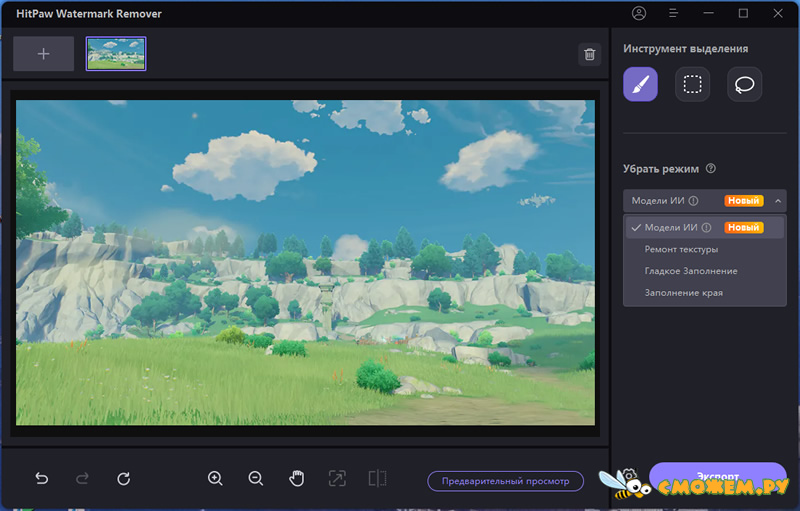Screen dimensions: 800x511
Task: Choose Заполнение края removal mode
Action: (x=684, y=293)
